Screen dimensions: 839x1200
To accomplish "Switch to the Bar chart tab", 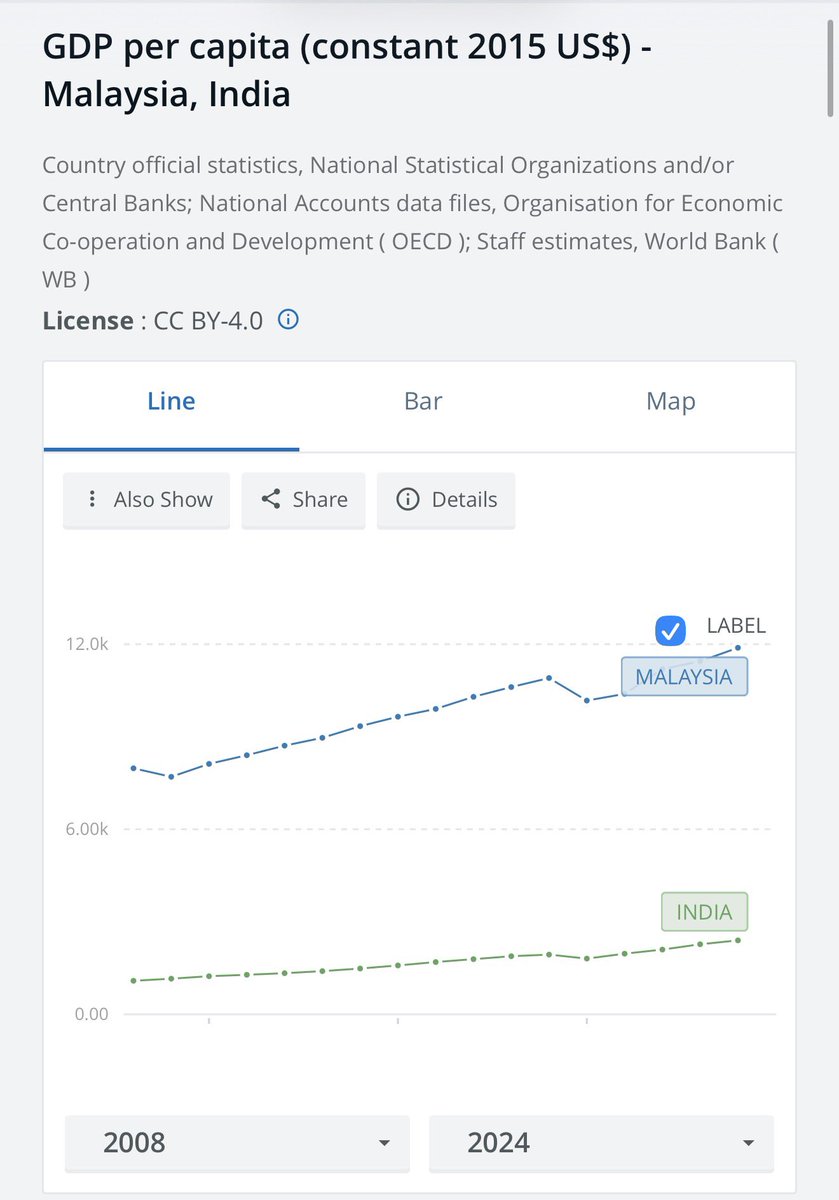I will [423, 402].
